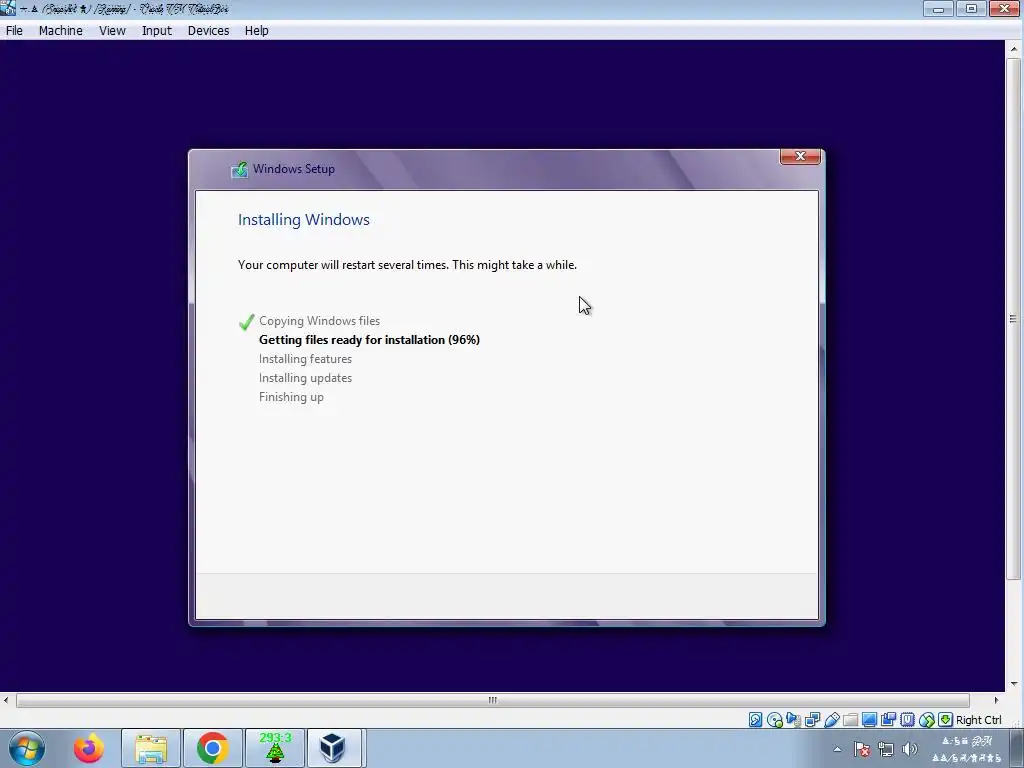
Task: Open the Windows Start orb
Action: (27, 748)
